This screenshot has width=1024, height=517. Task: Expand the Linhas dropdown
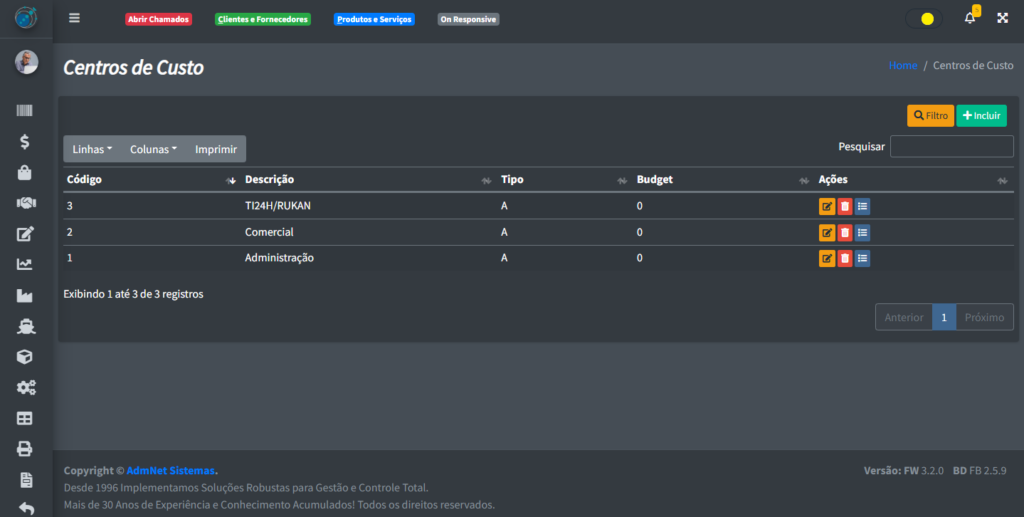click(92, 149)
